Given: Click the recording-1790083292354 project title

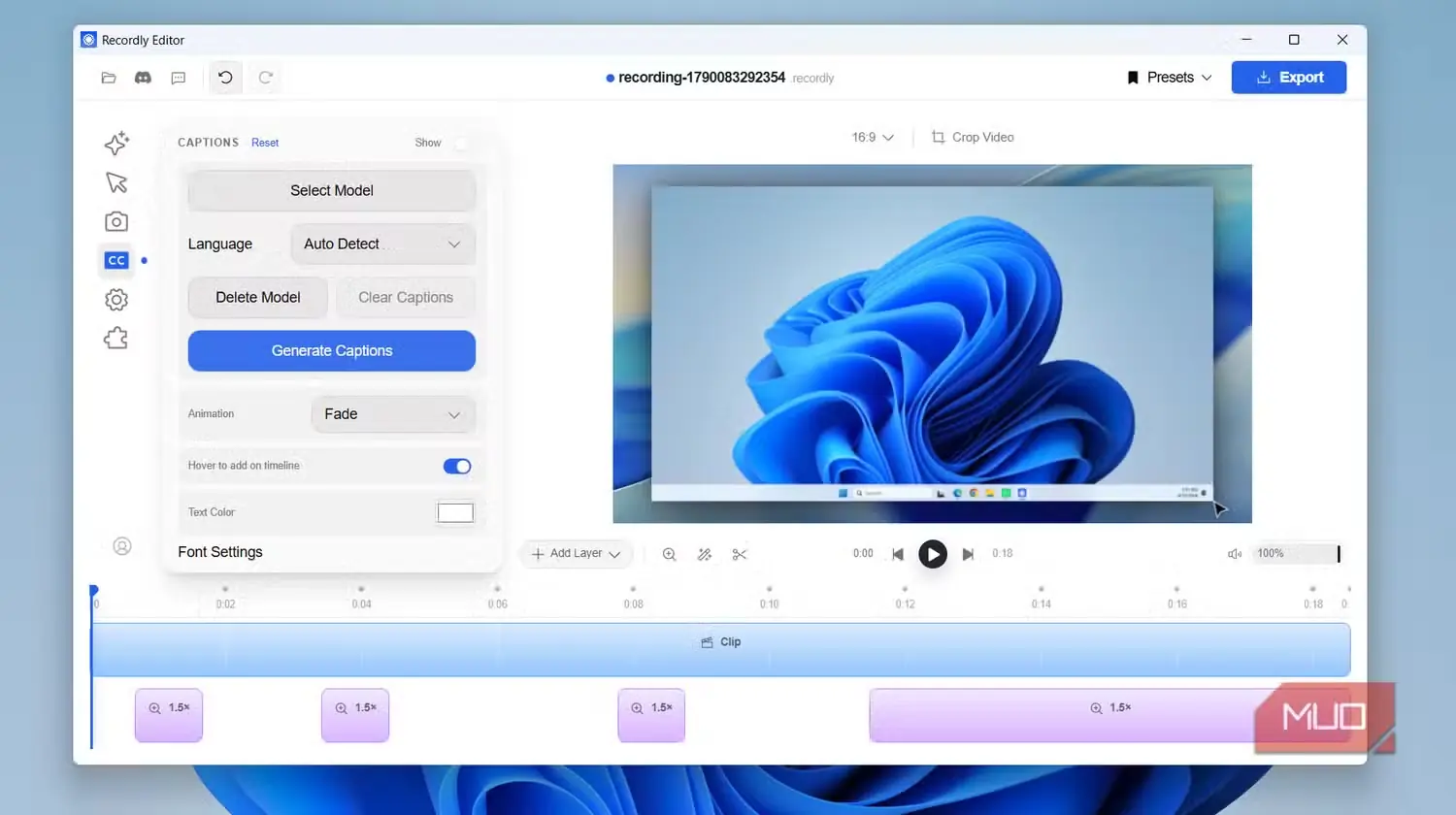Looking at the screenshot, I should [702, 78].
